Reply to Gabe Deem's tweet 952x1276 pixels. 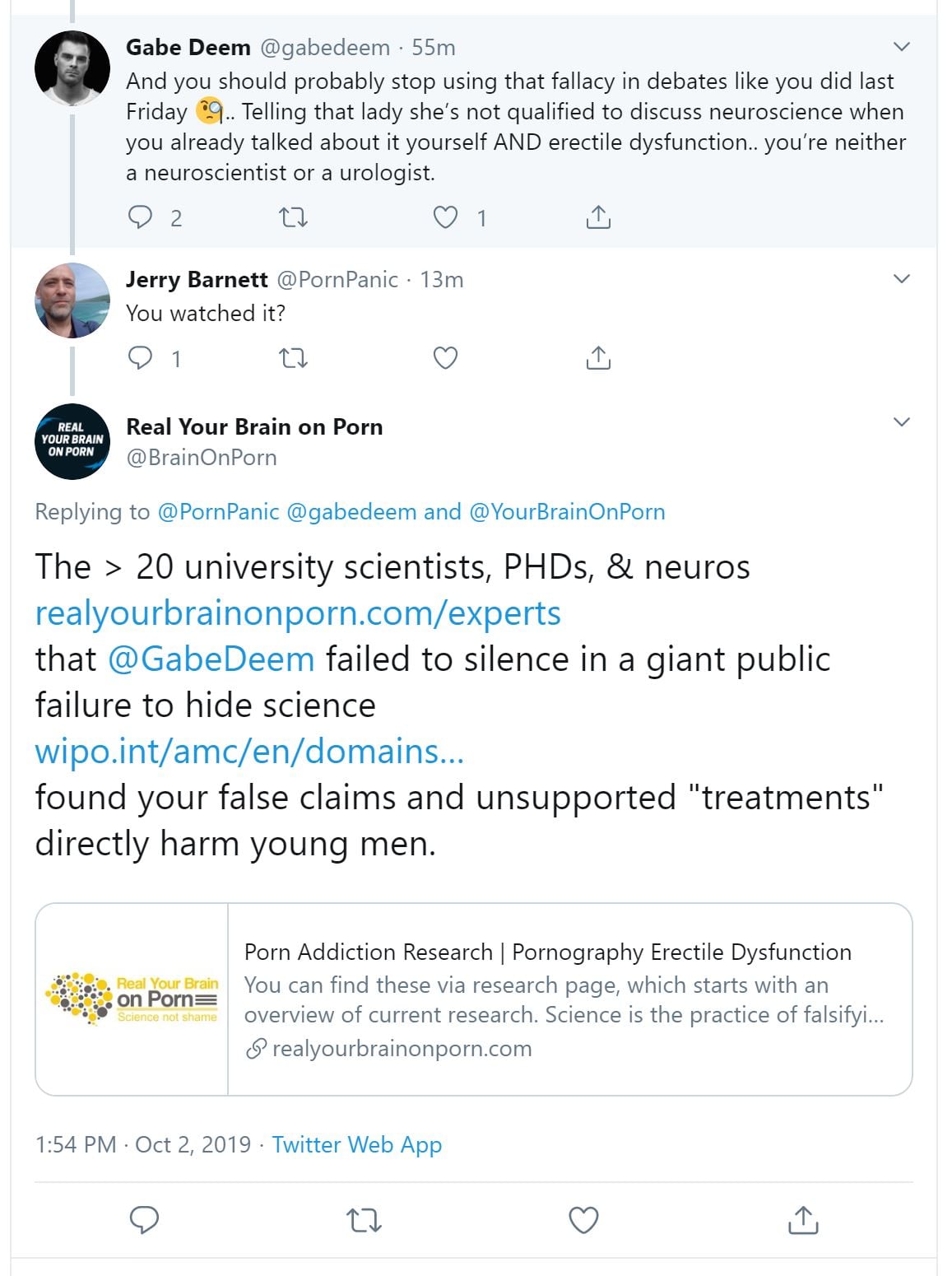[x=141, y=217]
